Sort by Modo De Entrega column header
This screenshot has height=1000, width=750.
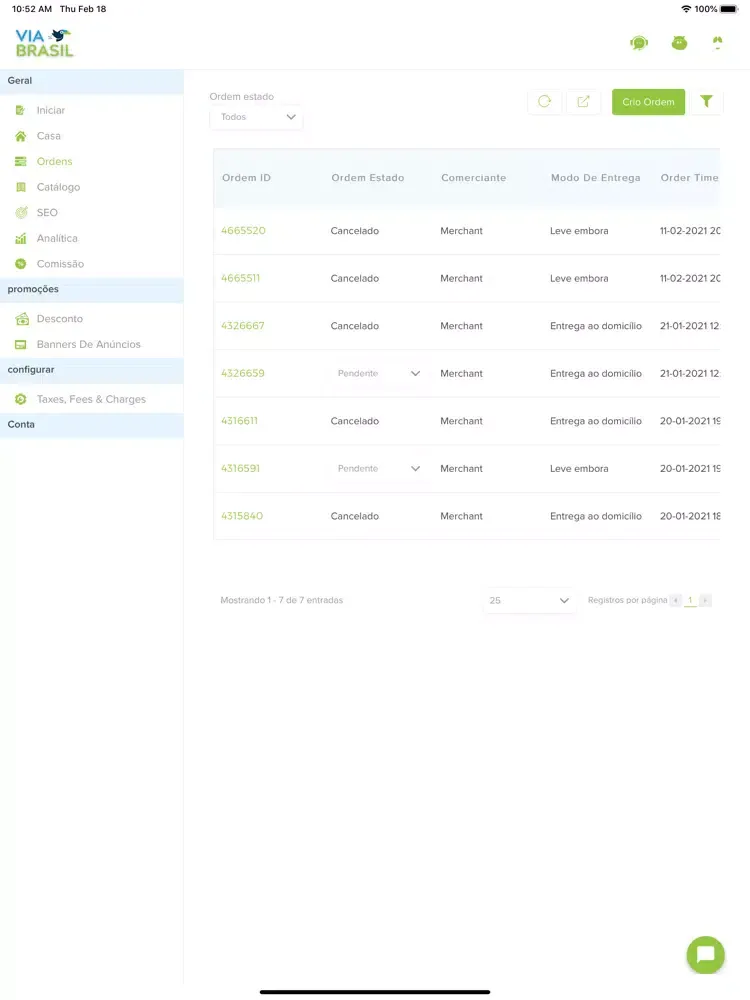(596, 178)
